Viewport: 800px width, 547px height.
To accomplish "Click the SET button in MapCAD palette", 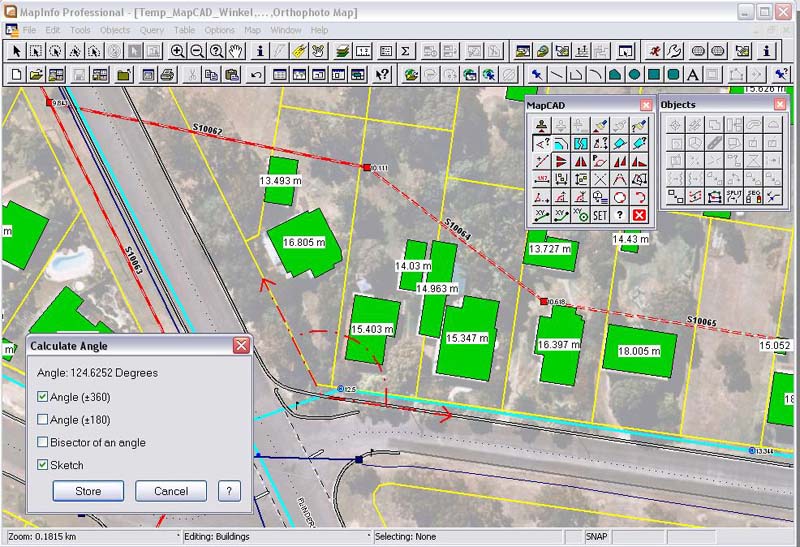I will pos(600,215).
